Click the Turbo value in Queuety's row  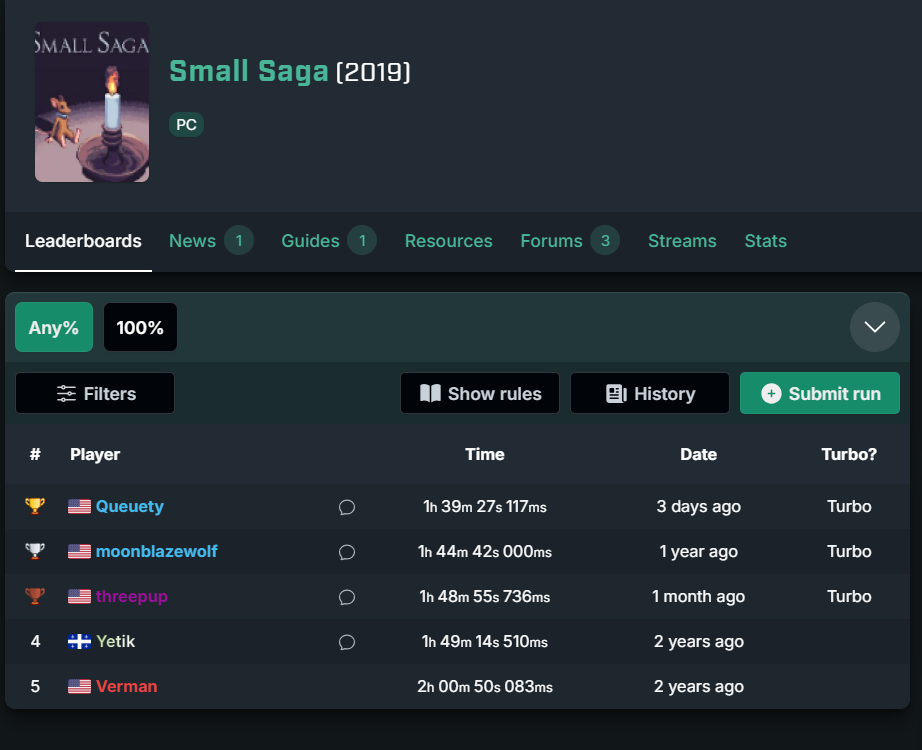click(x=849, y=506)
